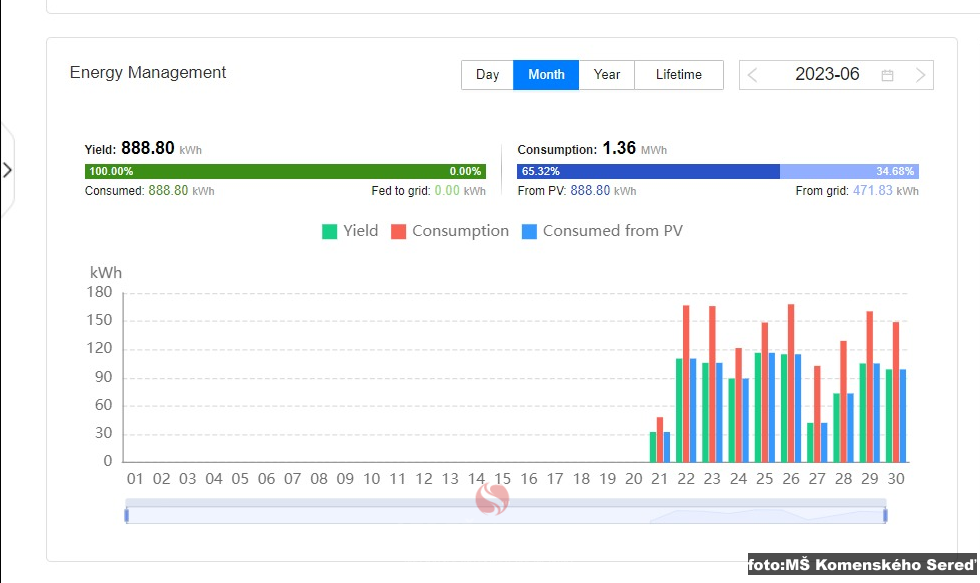This screenshot has width=980, height=583.
Task: Click y-axis label 180
Action: (99, 292)
